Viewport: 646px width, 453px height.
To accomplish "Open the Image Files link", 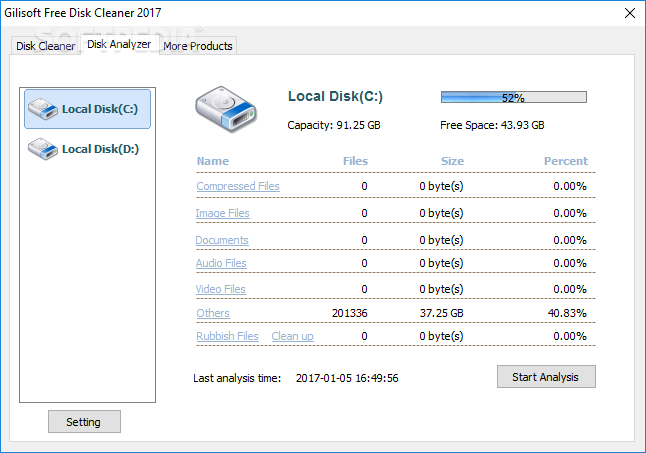I will [222, 213].
